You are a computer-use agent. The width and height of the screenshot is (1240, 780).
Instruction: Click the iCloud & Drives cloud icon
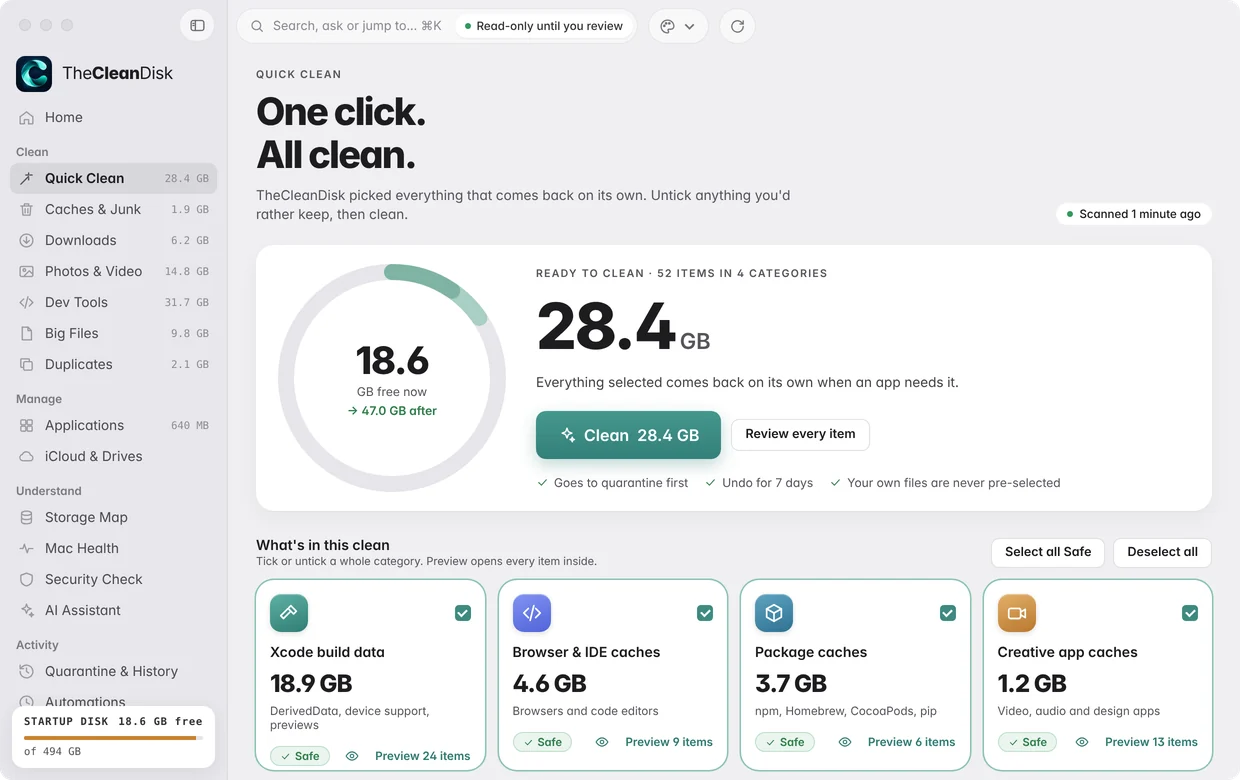[27, 456]
